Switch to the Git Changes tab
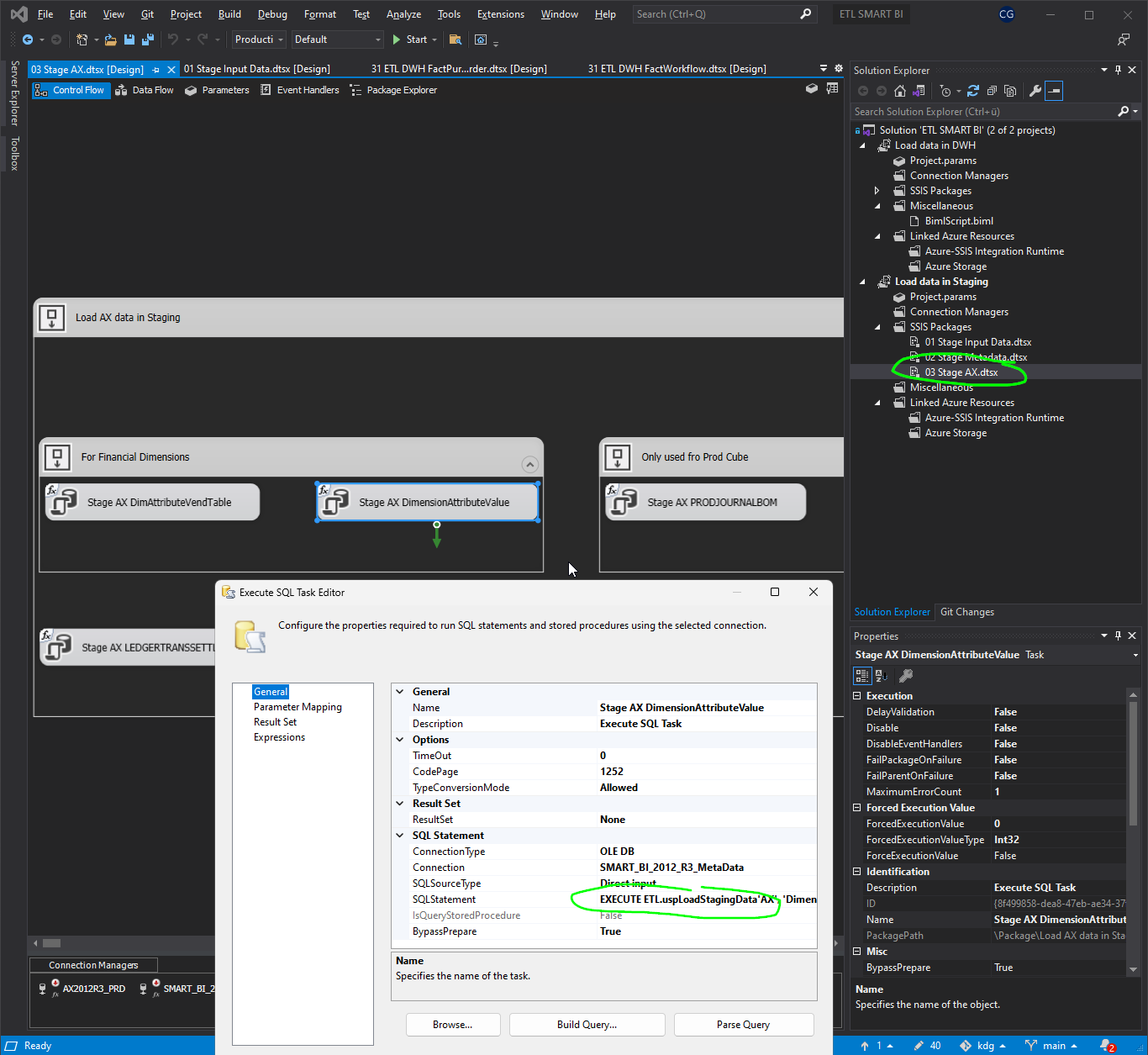 pyautogui.click(x=967, y=612)
